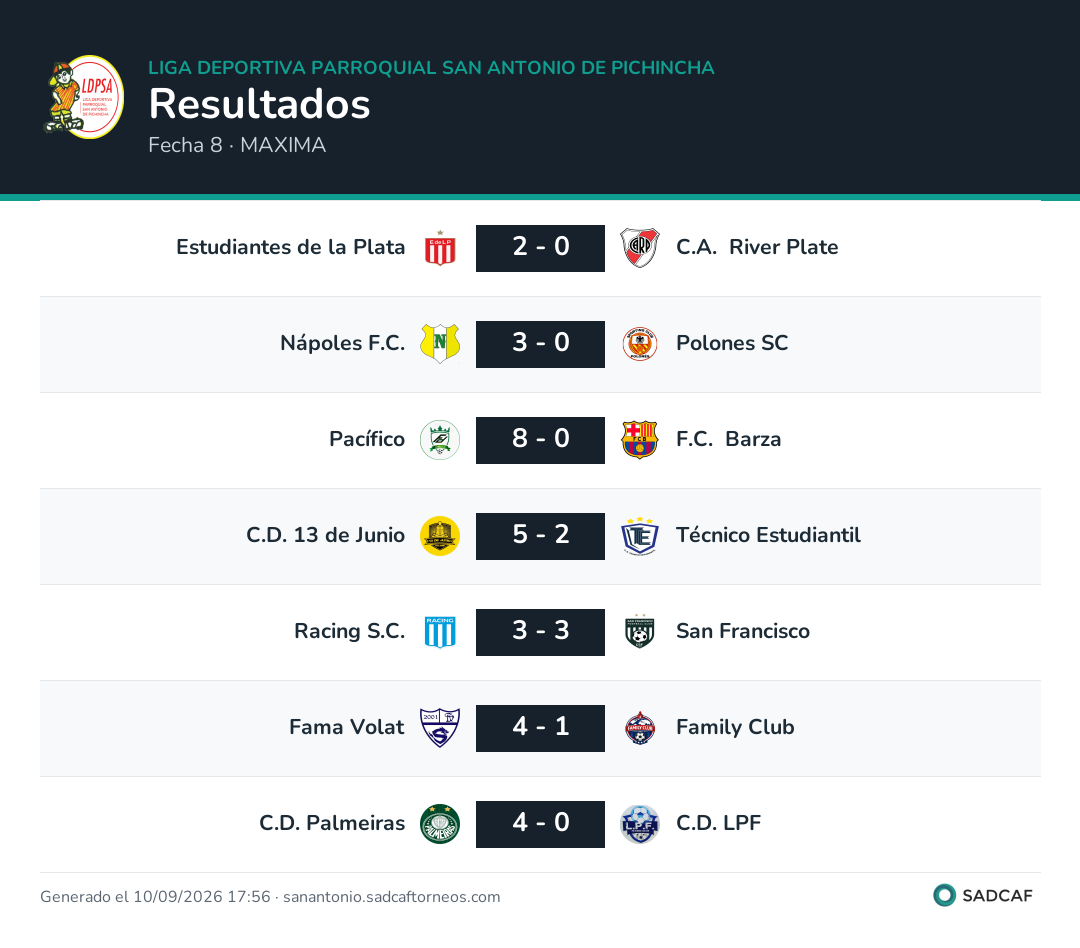
Task: Click the F.C. Barza crest
Action: coord(640,440)
